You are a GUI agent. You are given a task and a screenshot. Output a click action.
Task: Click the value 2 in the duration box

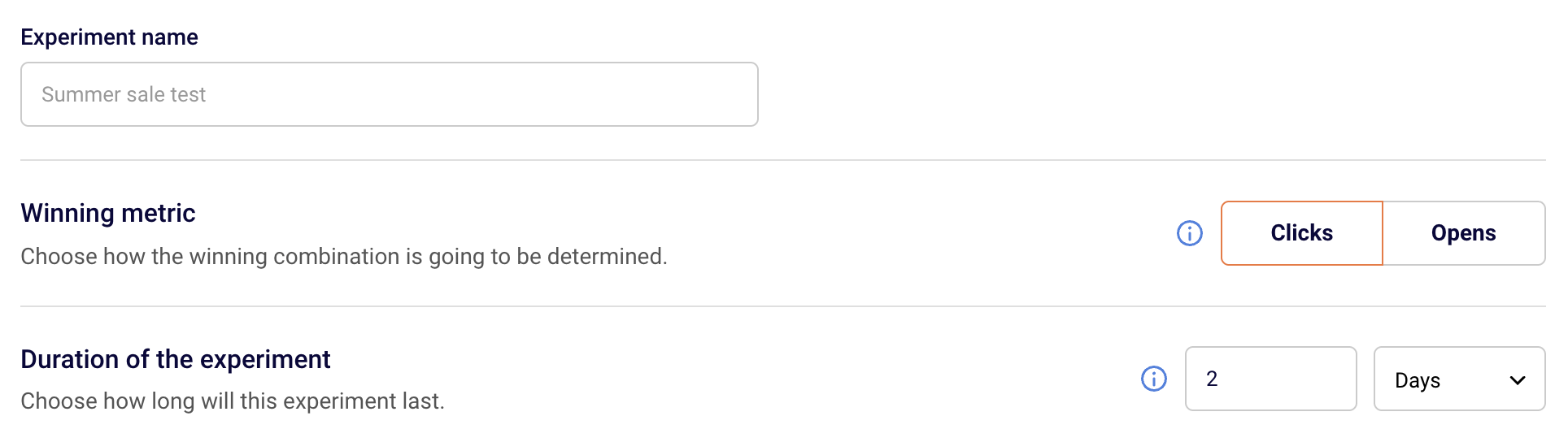[1212, 379]
